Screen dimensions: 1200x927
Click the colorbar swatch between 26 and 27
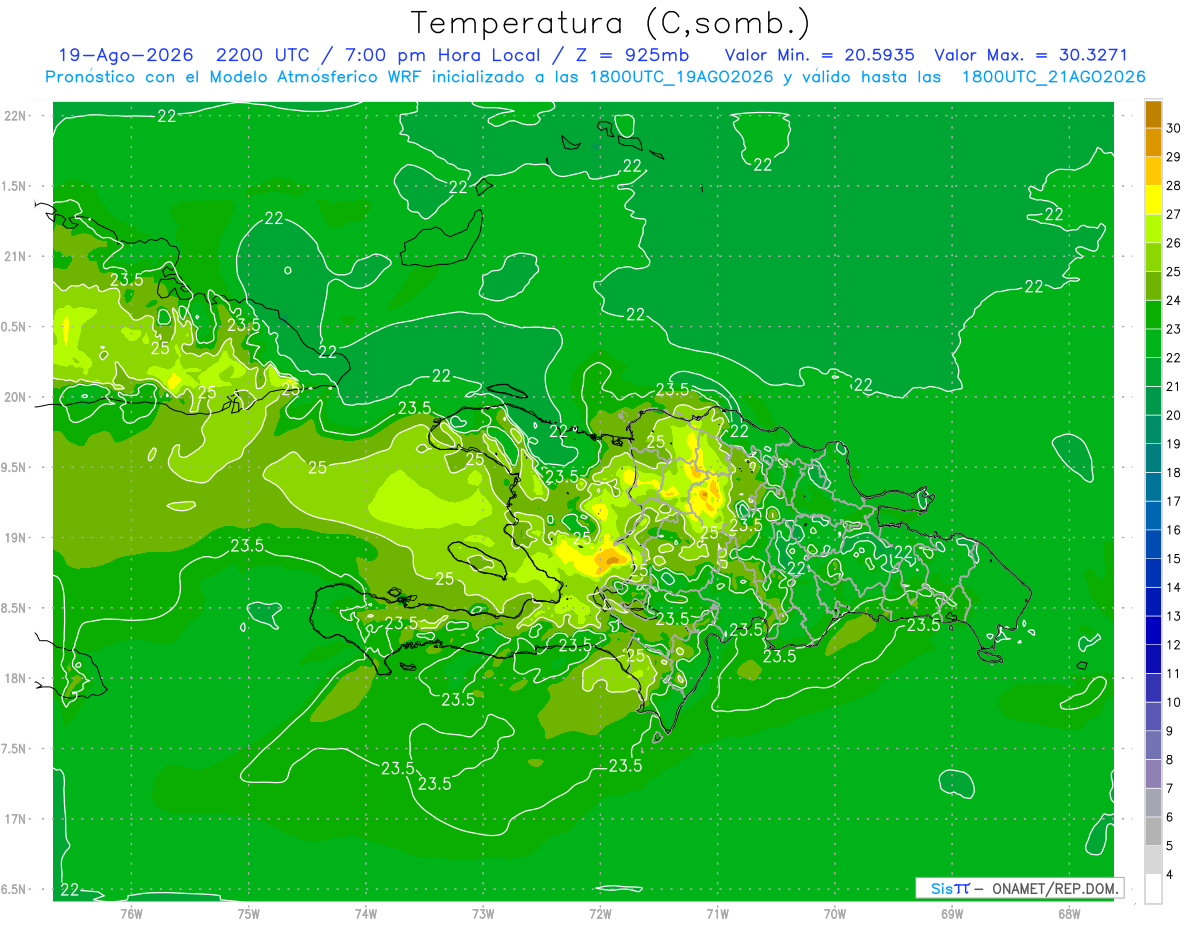coord(1153,228)
